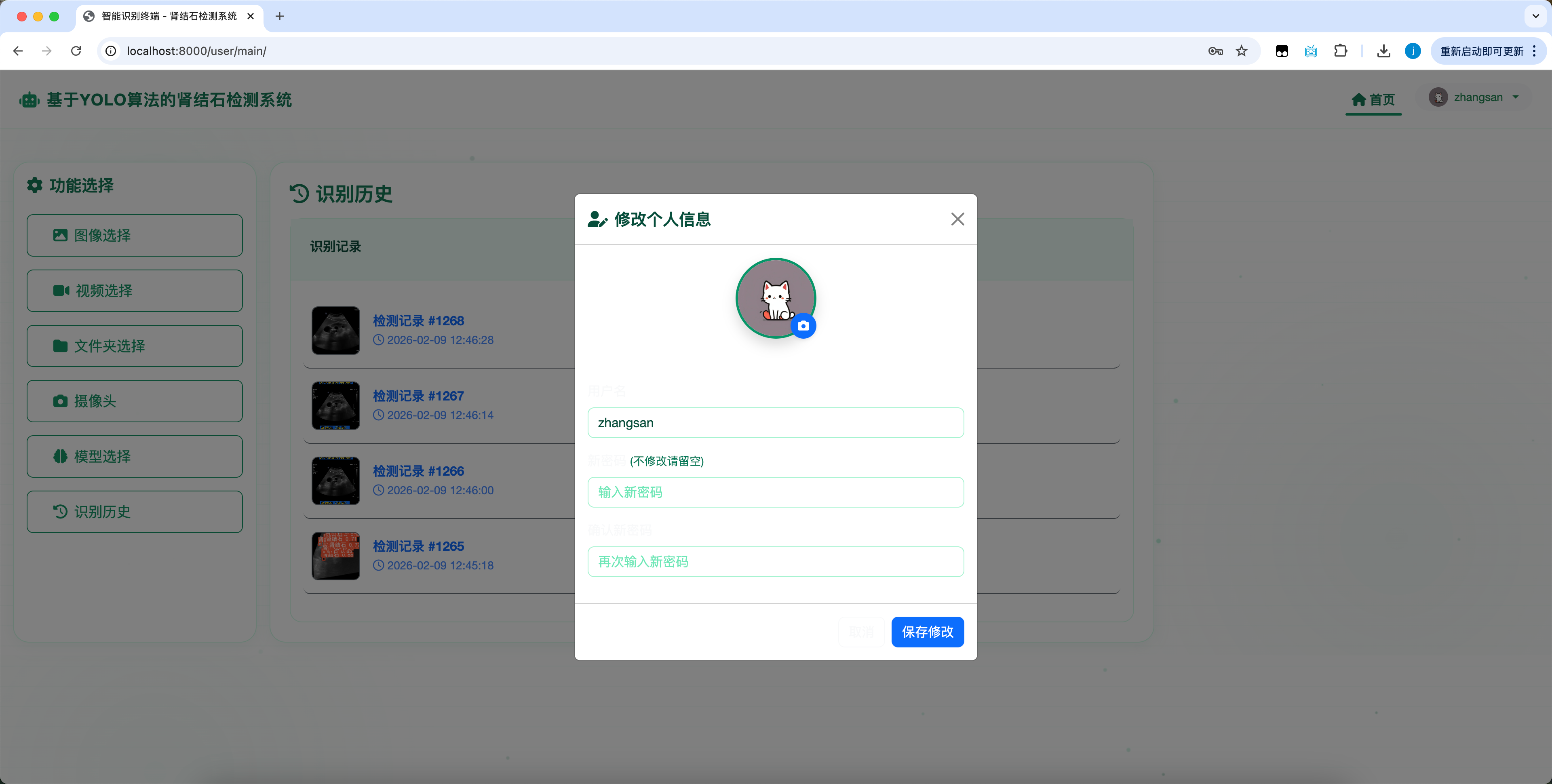Open the browser three-dot menu
The width and height of the screenshot is (1552, 784).
[1535, 51]
